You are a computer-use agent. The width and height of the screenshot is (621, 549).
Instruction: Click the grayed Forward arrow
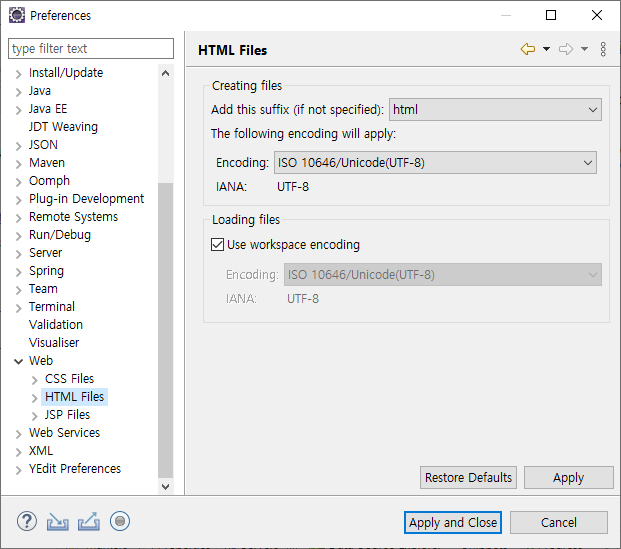pos(566,50)
